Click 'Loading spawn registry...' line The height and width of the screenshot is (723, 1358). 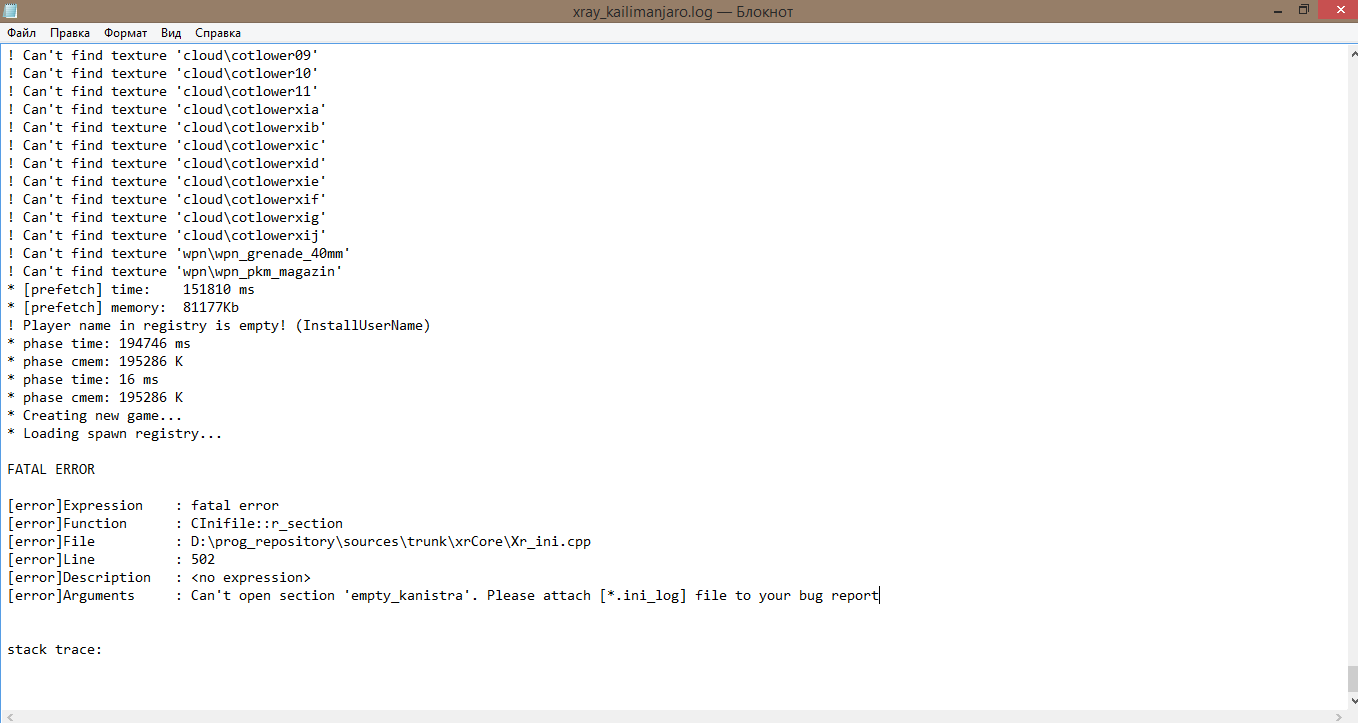point(115,433)
